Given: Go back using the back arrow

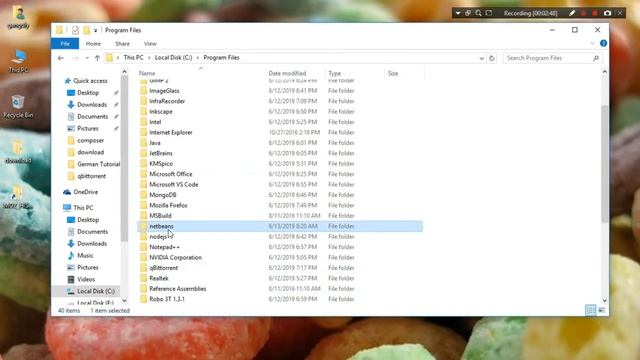Looking at the screenshot, I should 61,58.
